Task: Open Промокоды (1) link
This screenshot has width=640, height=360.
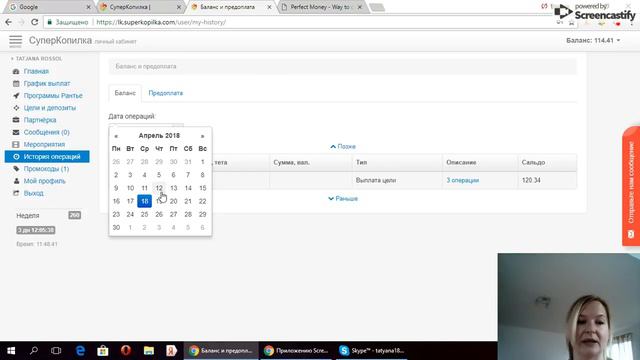Action: click(46, 169)
